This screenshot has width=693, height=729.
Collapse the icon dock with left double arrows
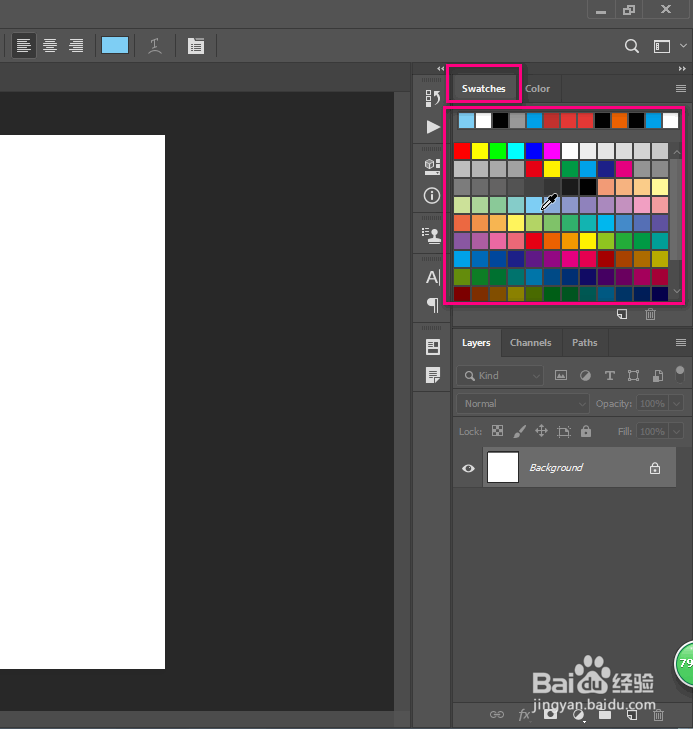tap(441, 69)
